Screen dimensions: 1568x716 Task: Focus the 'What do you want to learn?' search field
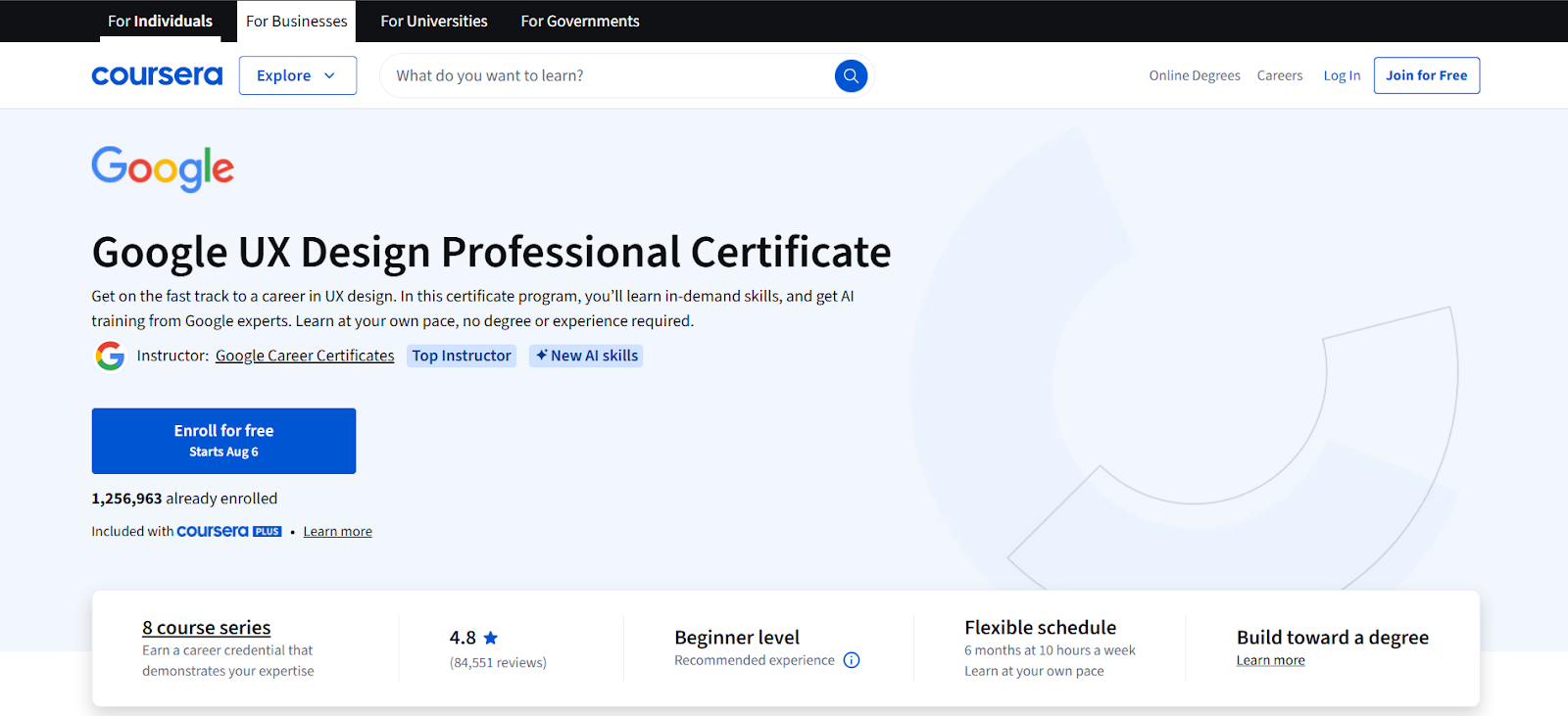608,75
